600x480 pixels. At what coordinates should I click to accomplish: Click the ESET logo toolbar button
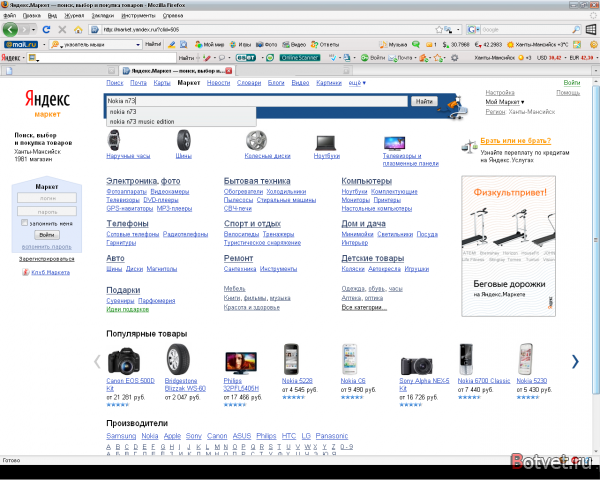coord(246,58)
